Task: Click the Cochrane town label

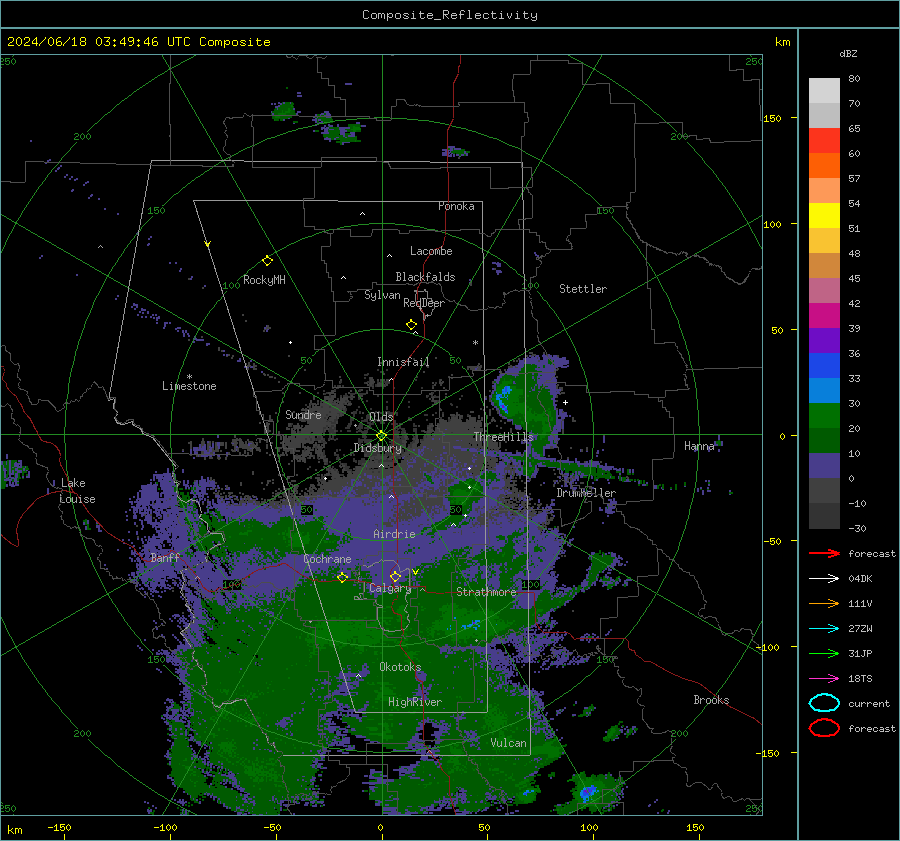Action: (327, 559)
